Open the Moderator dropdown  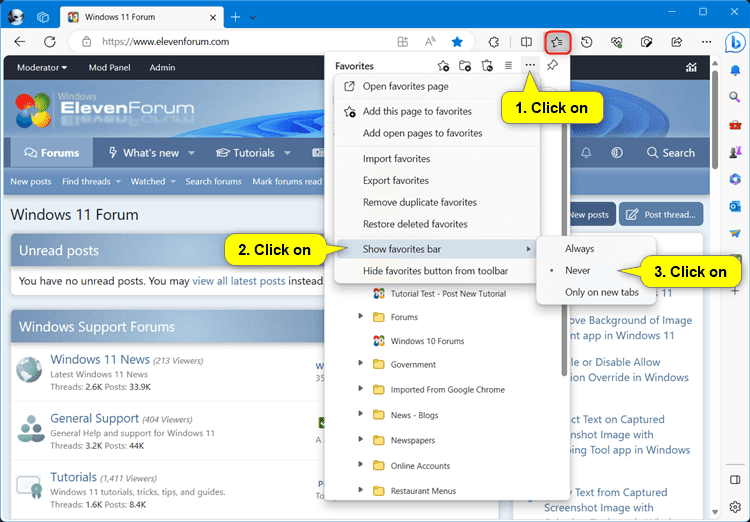pos(42,67)
